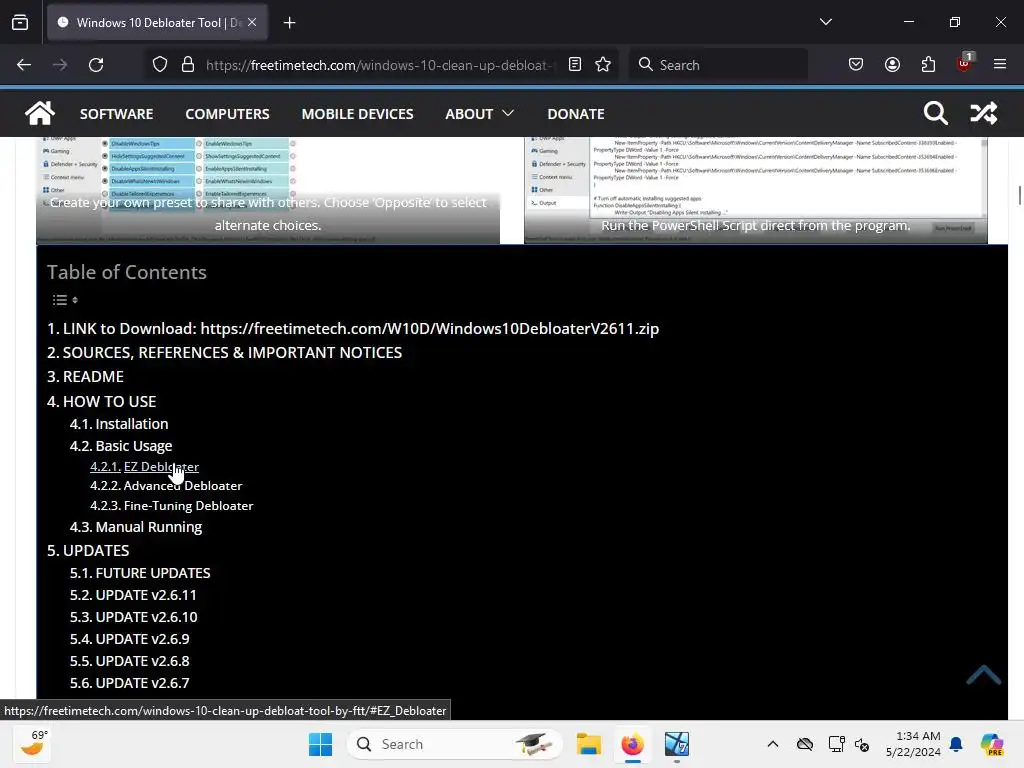This screenshot has height=768, width=1024.
Task: Jump to the HOW TO USE section
Action: pos(101,402)
